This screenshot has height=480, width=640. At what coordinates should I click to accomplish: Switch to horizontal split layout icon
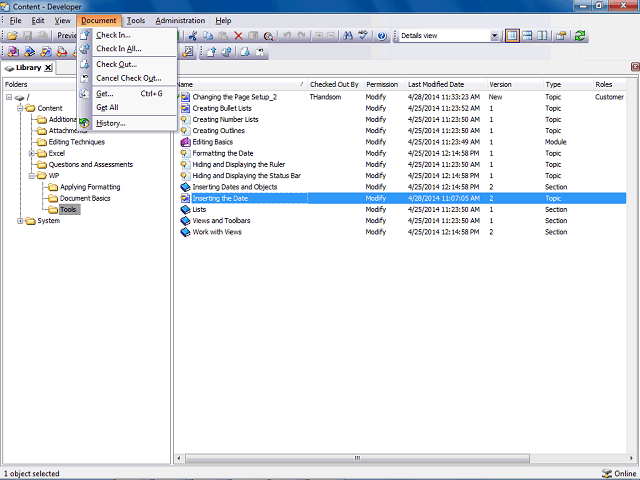pos(527,36)
